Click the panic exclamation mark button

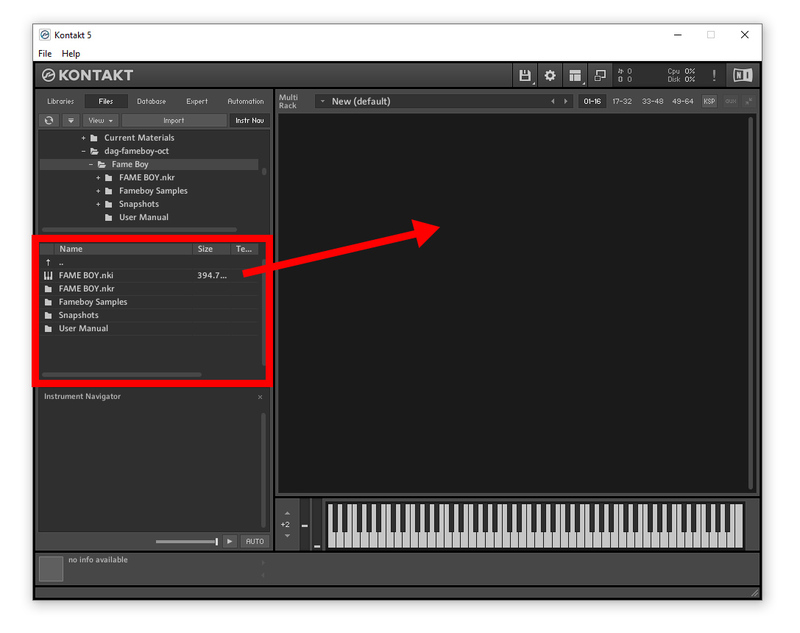tap(714, 75)
